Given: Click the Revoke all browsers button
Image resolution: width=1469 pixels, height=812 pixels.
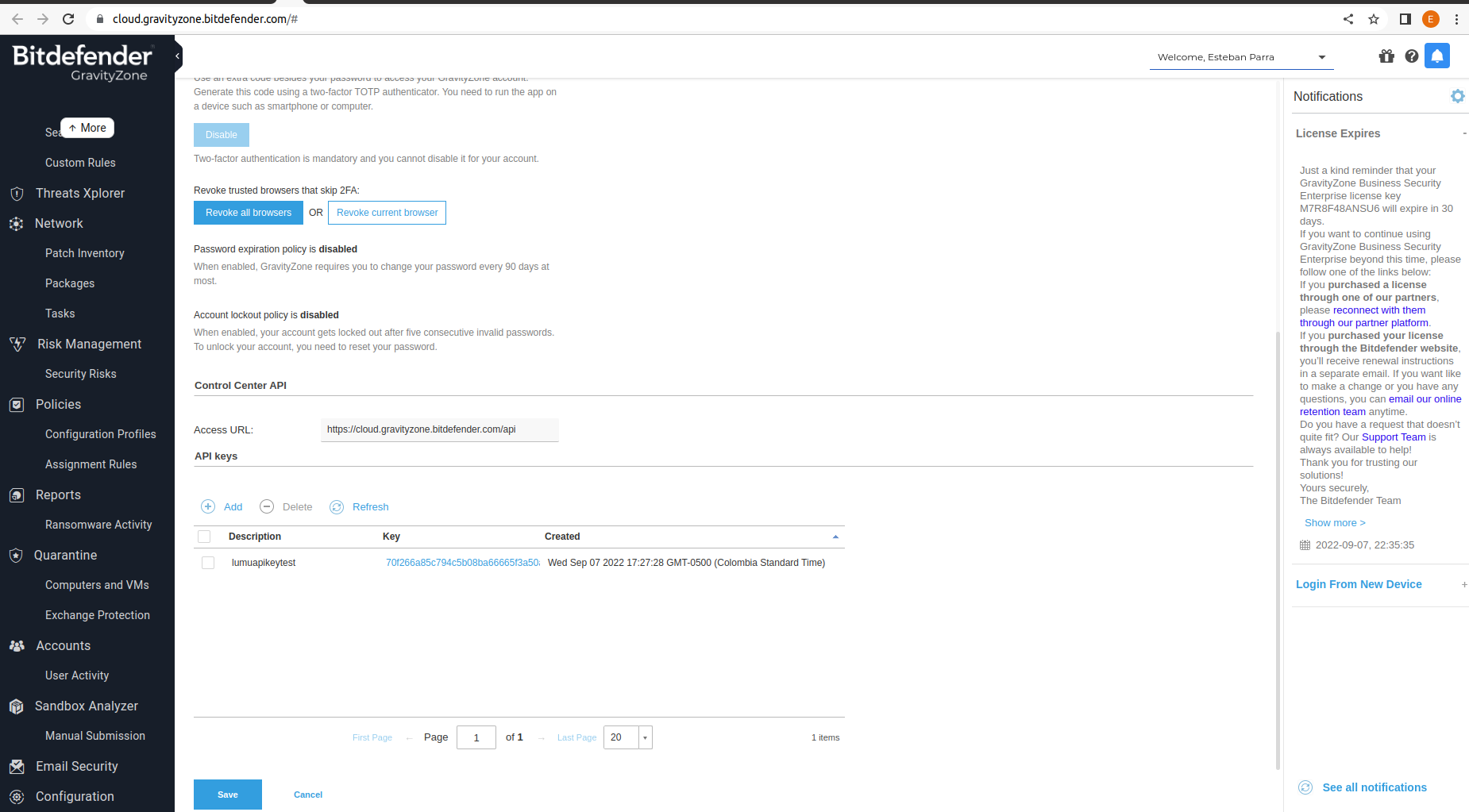Looking at the screenshot, I should (x=248, y=213).
